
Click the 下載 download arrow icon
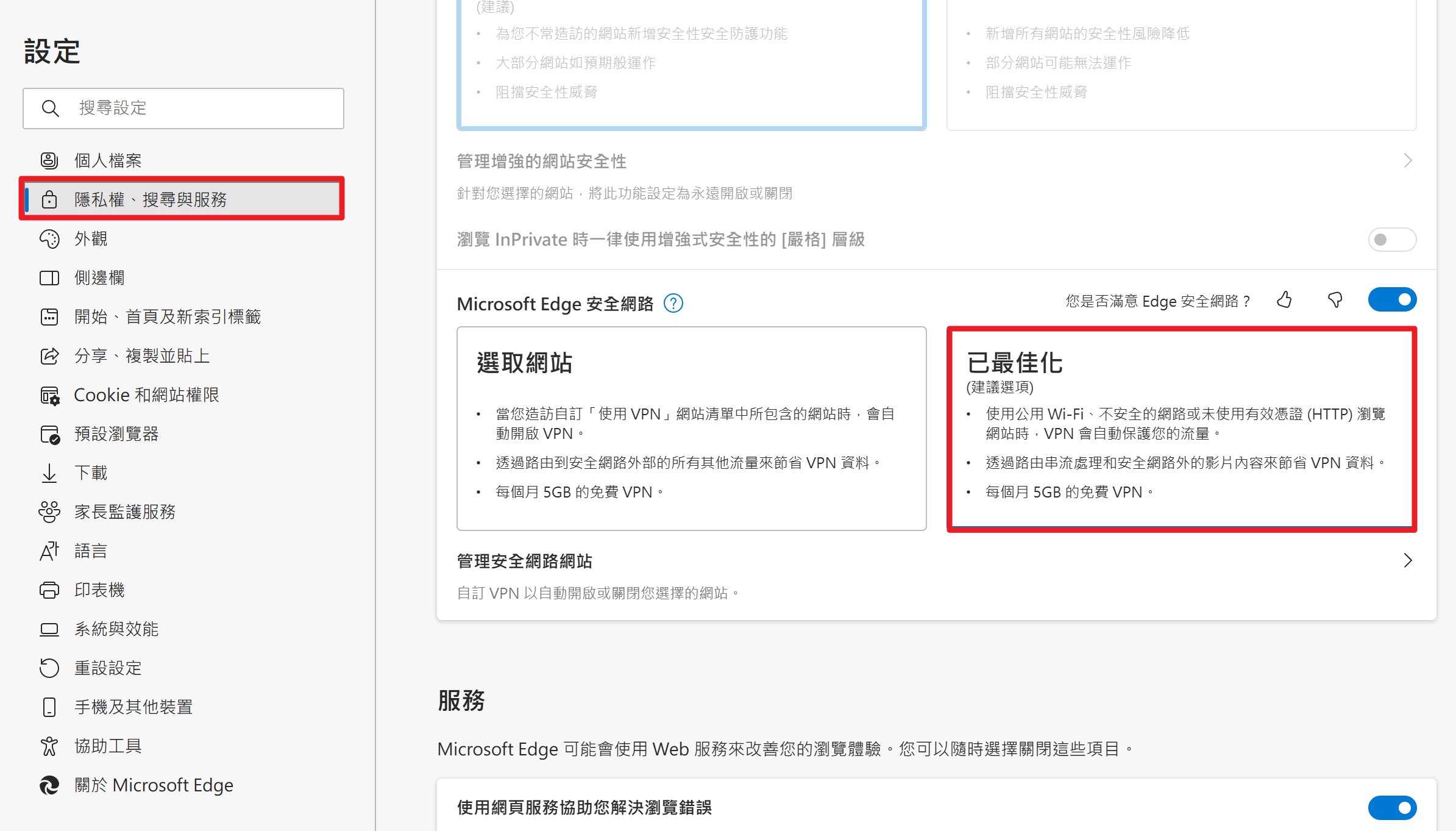point(49,473)
